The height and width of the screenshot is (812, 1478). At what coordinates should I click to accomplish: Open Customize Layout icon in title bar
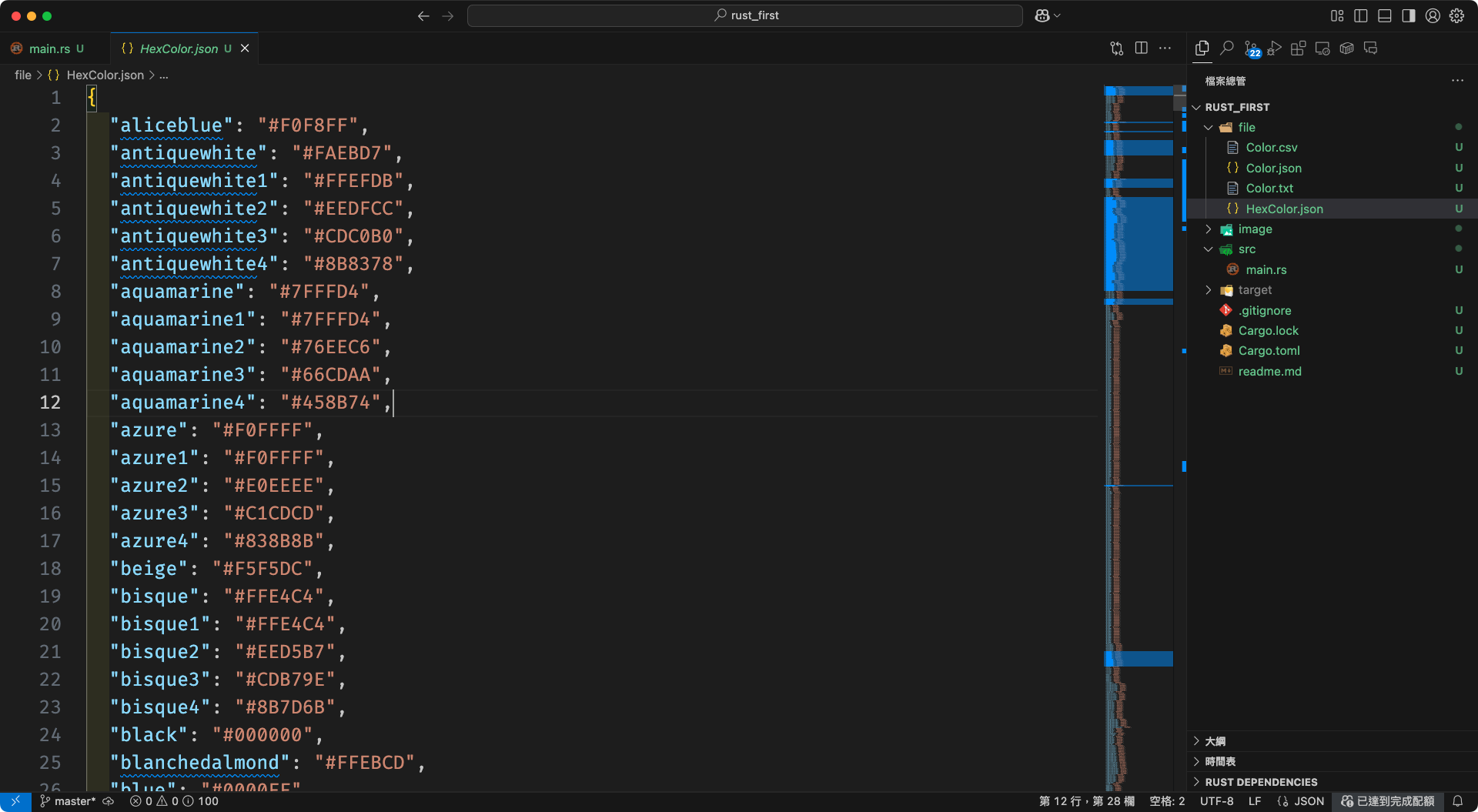[1337, 16]
